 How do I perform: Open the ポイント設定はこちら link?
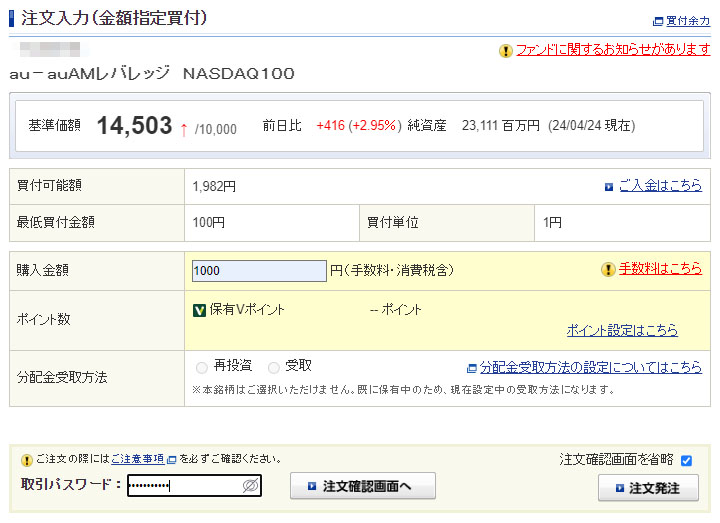[x=622, y=330]
